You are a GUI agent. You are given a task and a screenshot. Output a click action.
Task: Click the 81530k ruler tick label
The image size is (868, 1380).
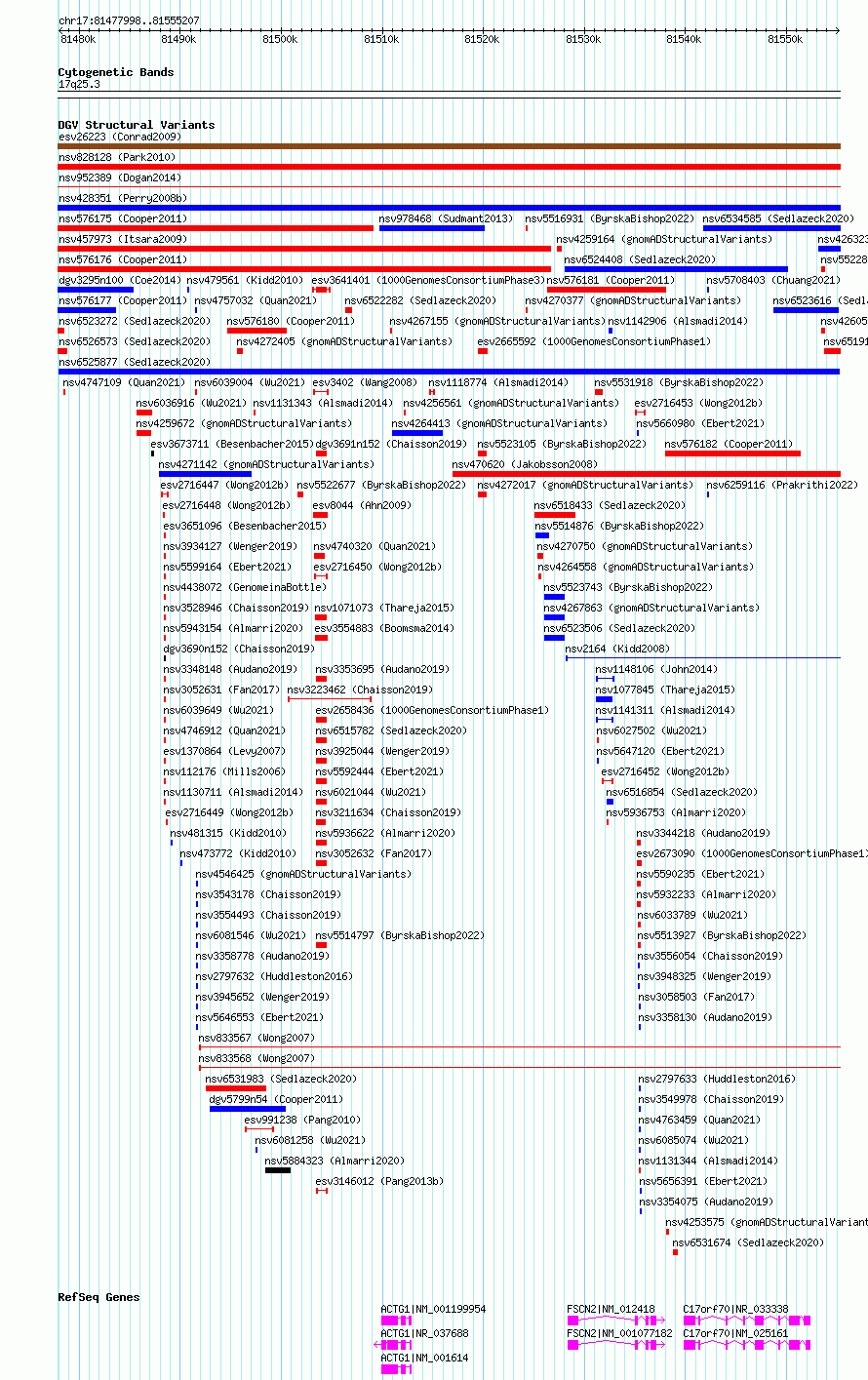click(582, 39)
